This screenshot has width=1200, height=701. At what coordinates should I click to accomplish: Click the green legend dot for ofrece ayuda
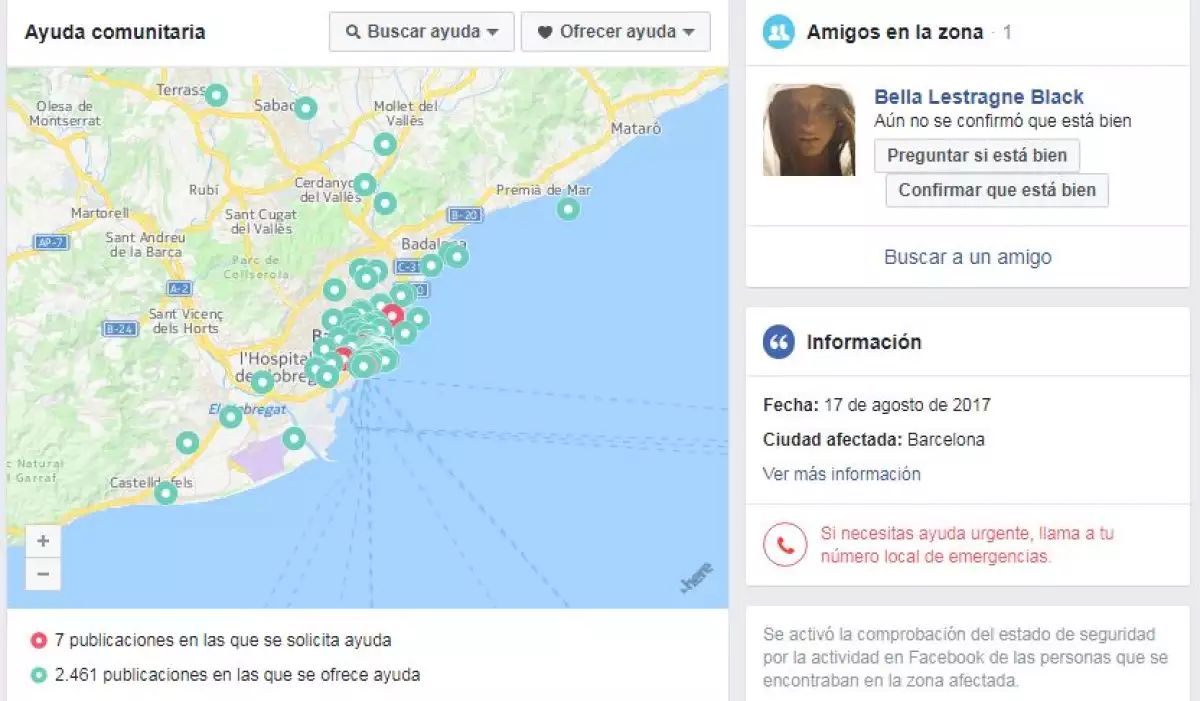pyautogui.click(x=38, y=675)
